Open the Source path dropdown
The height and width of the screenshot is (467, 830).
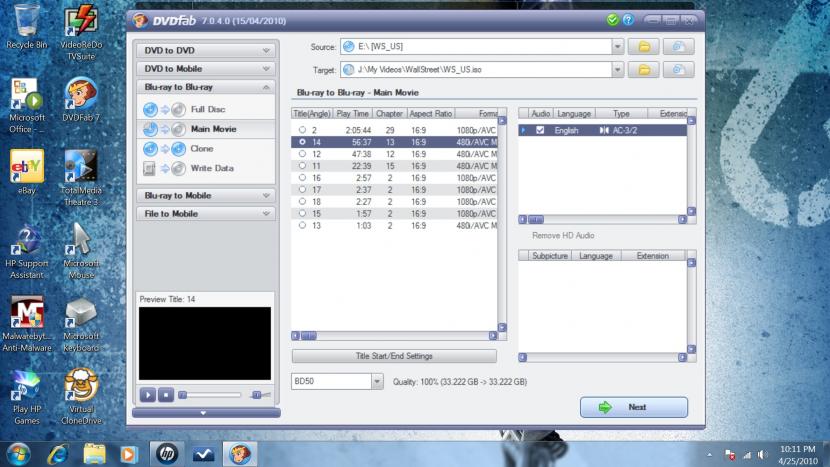click(x=617, y=47)
